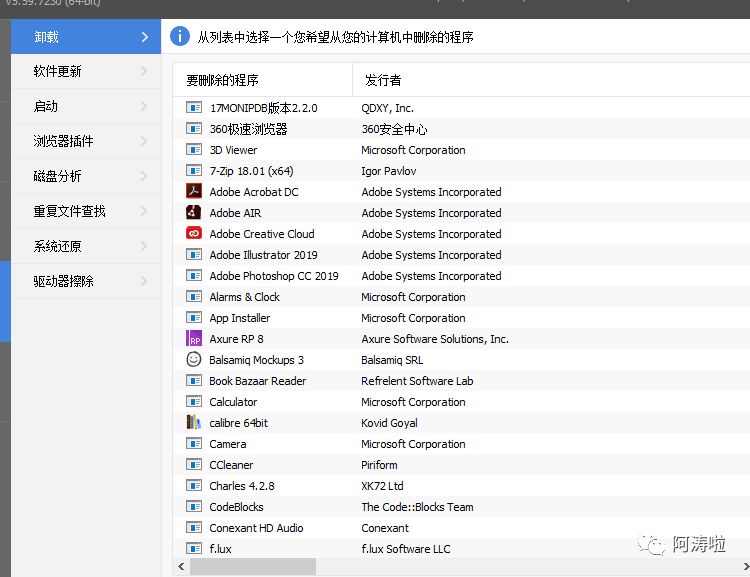Click the publisher QDXY, Inc.
The width and height of the screenshot is (750, 577).
coord(388,108)
